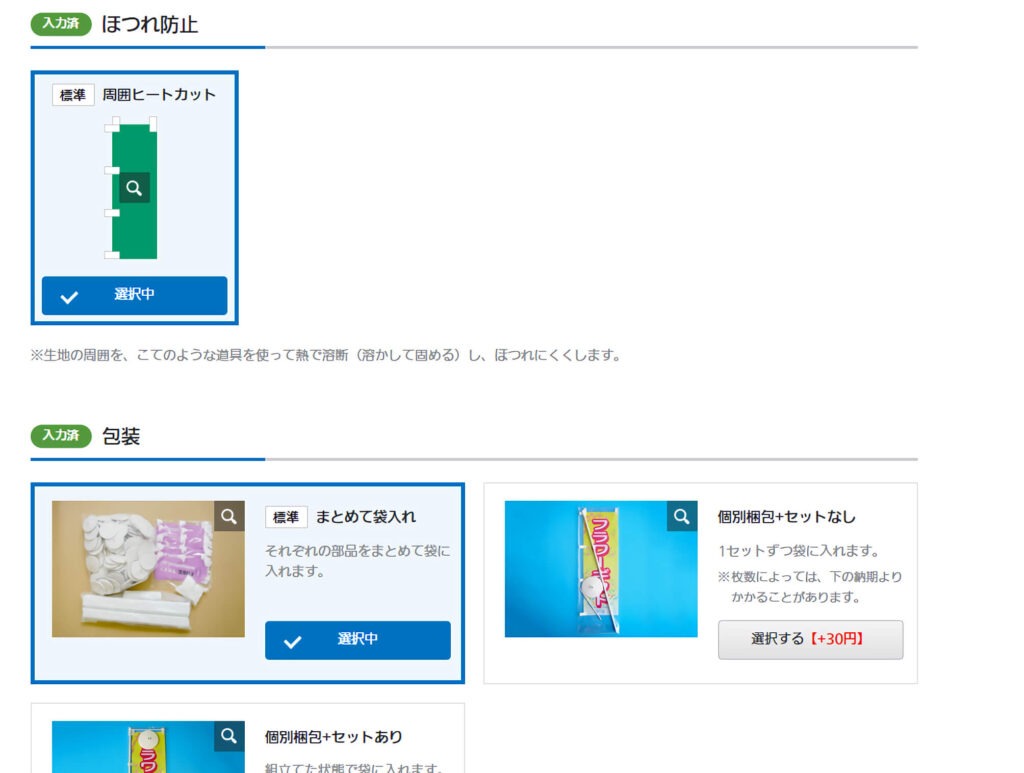
Task: Click description それぞれの部品をまとめて袋に入れます
Action: [357, 561]
